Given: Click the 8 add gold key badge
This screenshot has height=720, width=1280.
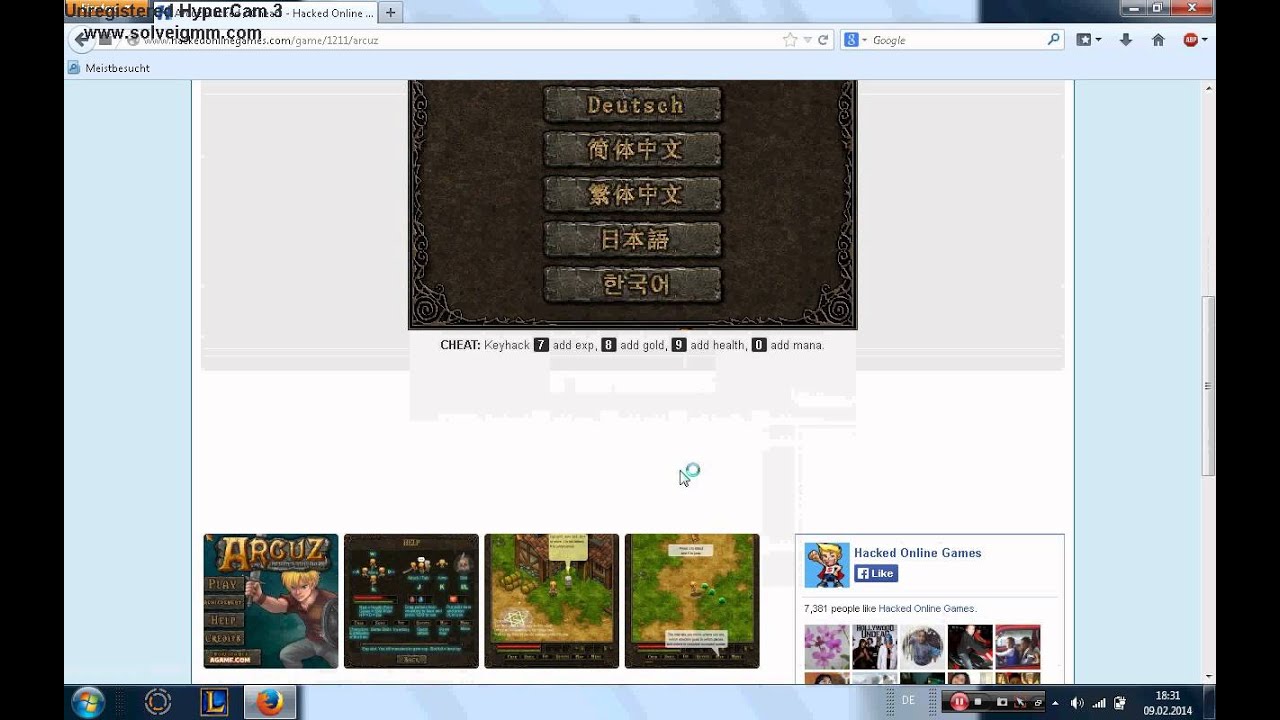Looking at the screenshot, I should coord(608,345).
